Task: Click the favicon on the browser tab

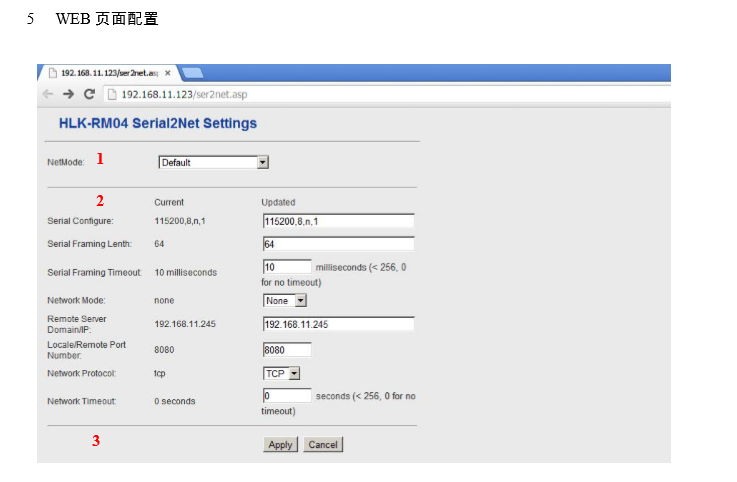Action: coord(52,73)
